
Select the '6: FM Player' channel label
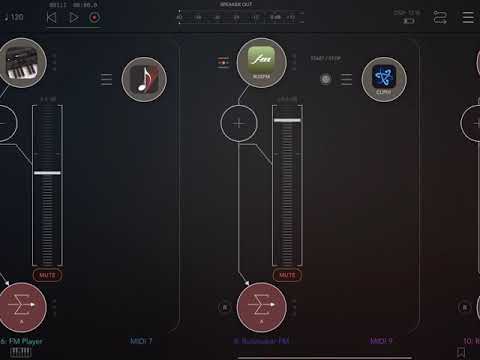21,341
